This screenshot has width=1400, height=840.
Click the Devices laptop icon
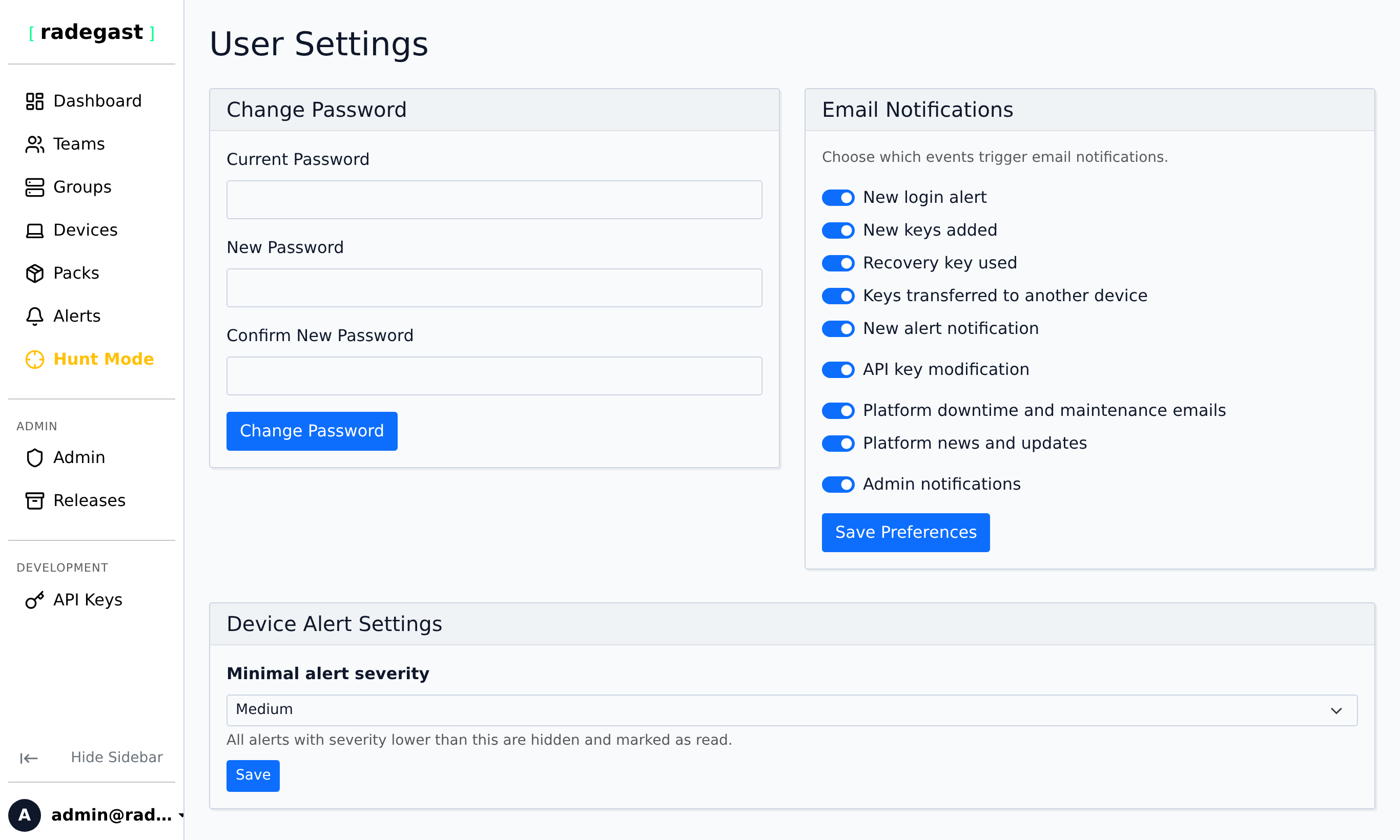tap(34, 230)
